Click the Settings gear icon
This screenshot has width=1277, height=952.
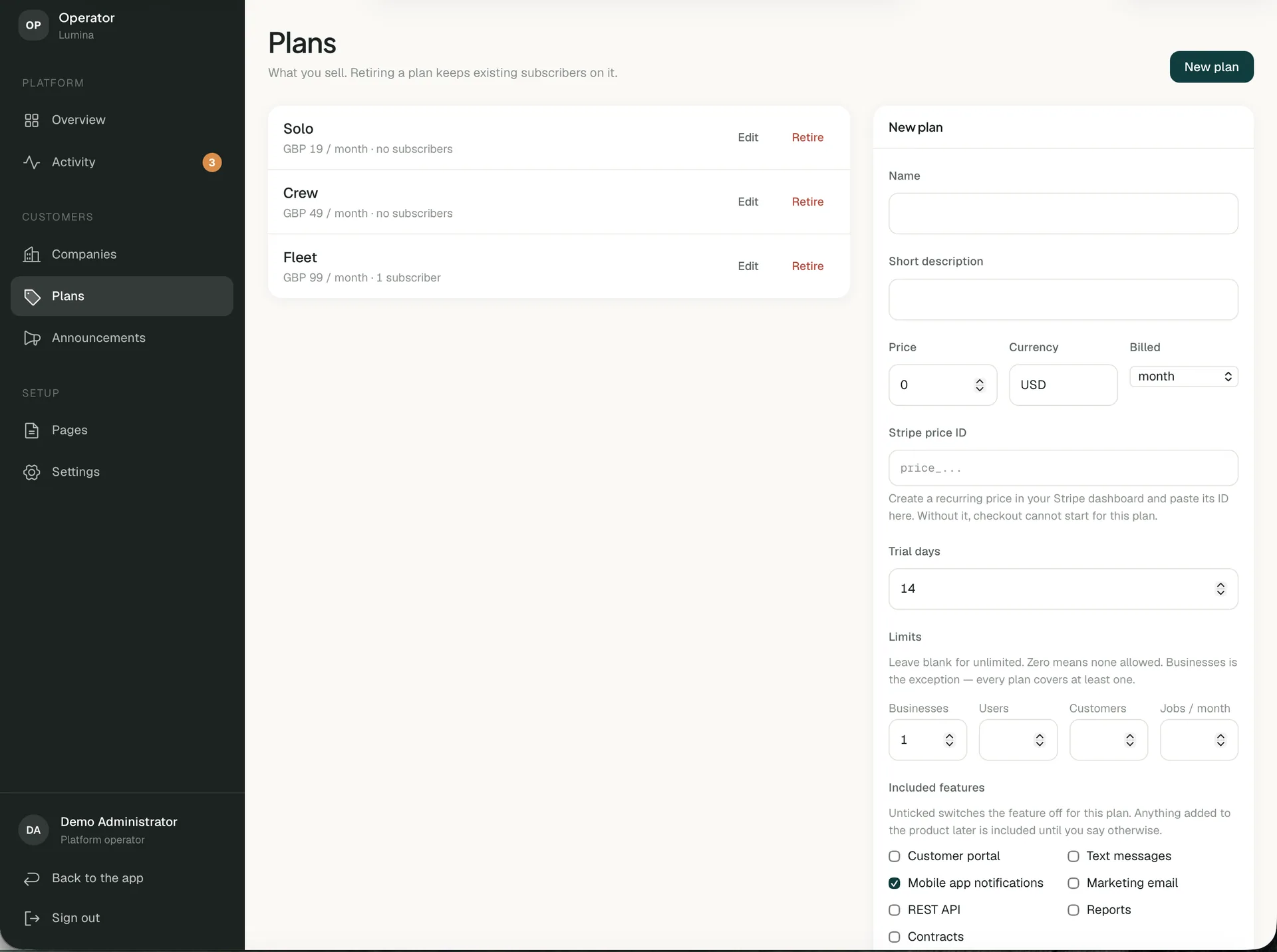click(31, 472)
